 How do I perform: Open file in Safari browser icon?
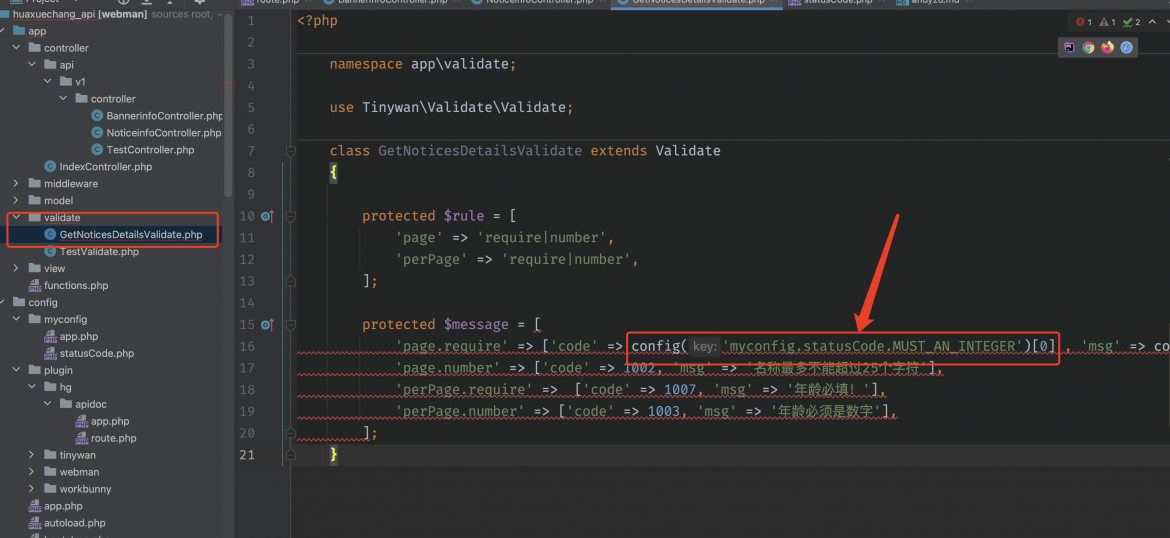point(1127,48)
